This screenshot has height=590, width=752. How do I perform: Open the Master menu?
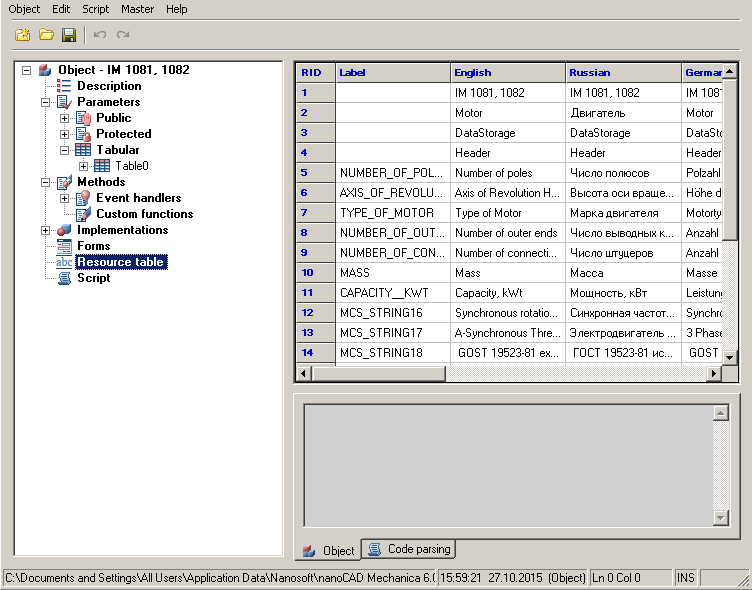tap(138, 9)
